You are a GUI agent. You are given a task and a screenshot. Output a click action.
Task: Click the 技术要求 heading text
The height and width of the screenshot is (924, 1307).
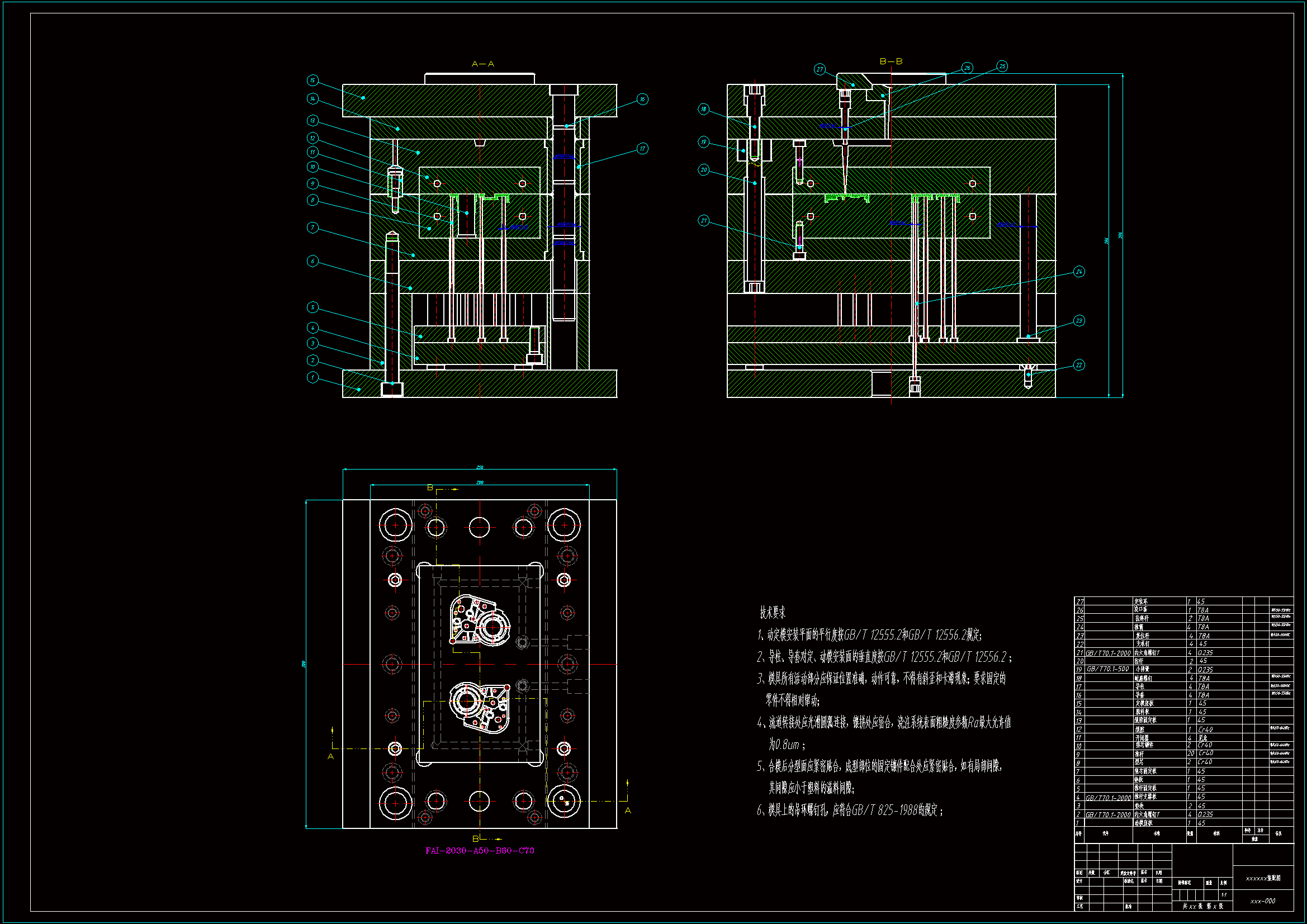point(773,613)
